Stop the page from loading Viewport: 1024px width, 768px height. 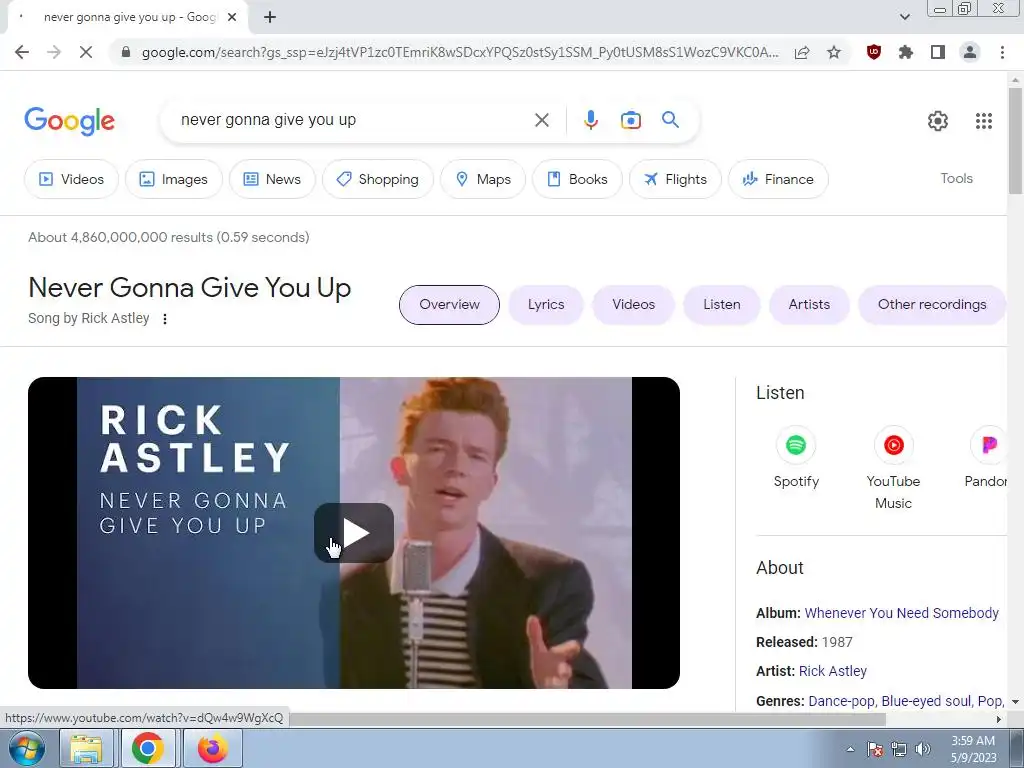(86, 52)
